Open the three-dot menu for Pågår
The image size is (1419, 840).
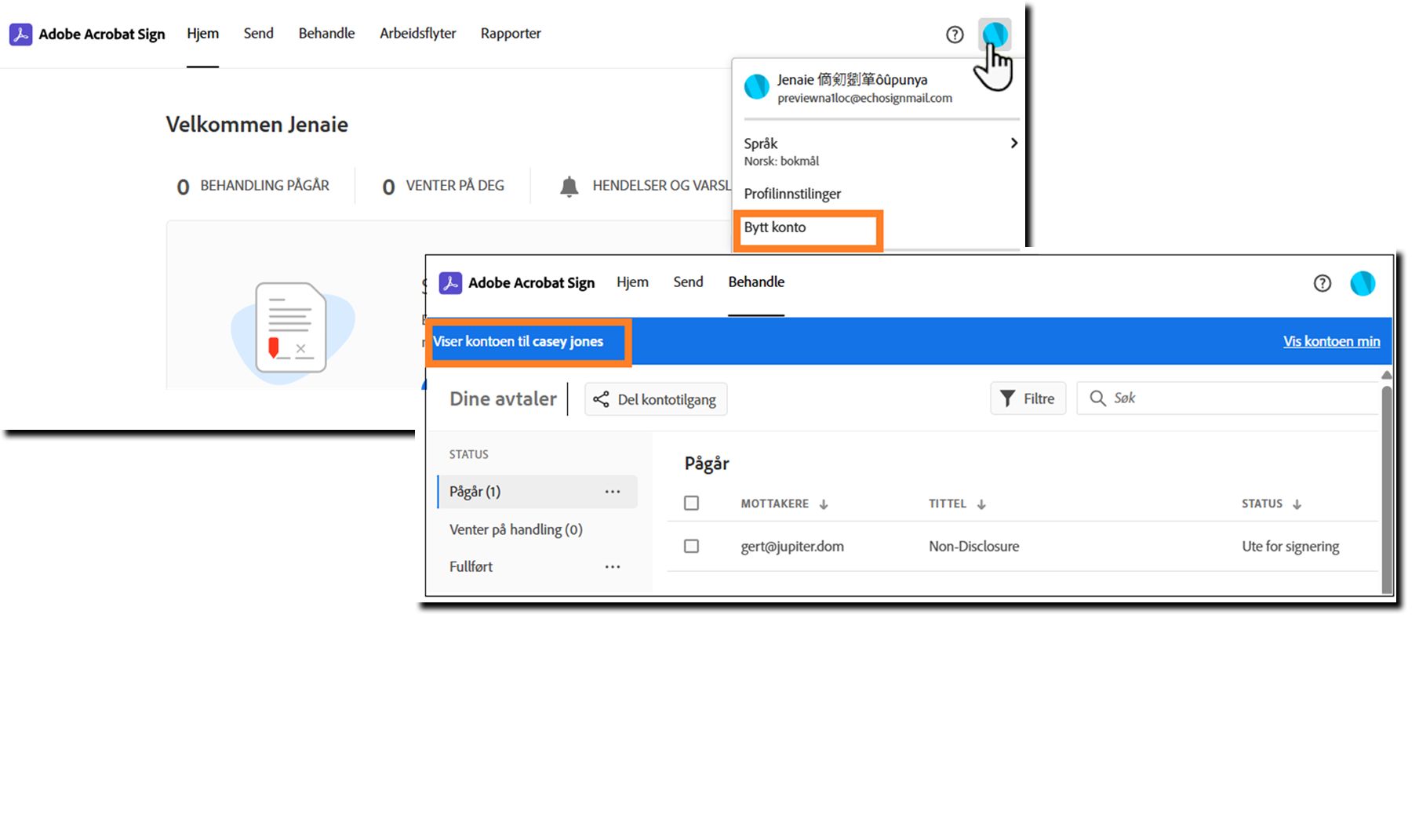[613, 492]
